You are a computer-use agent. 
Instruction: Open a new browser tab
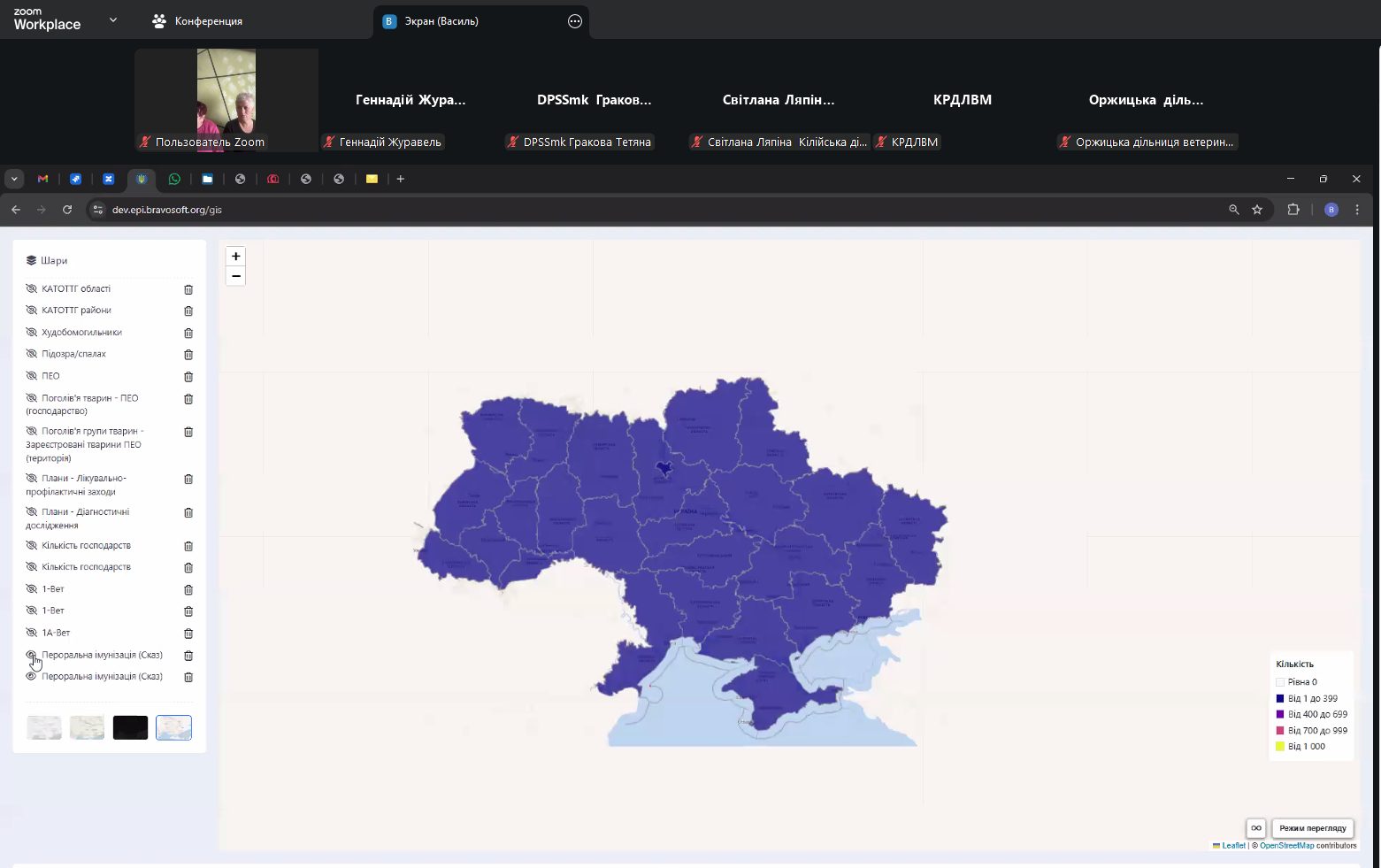pos(401,179)
